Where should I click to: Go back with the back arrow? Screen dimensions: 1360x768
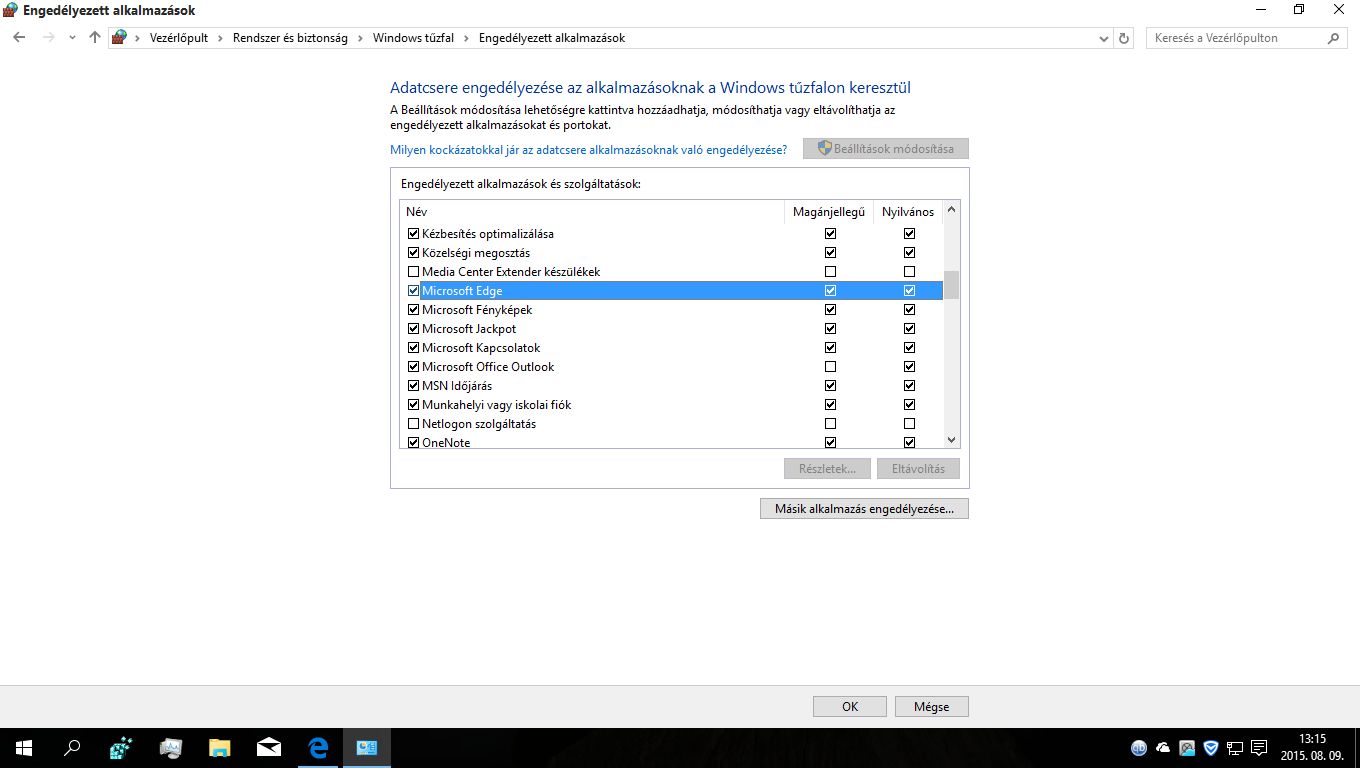(x=19, y=38)
